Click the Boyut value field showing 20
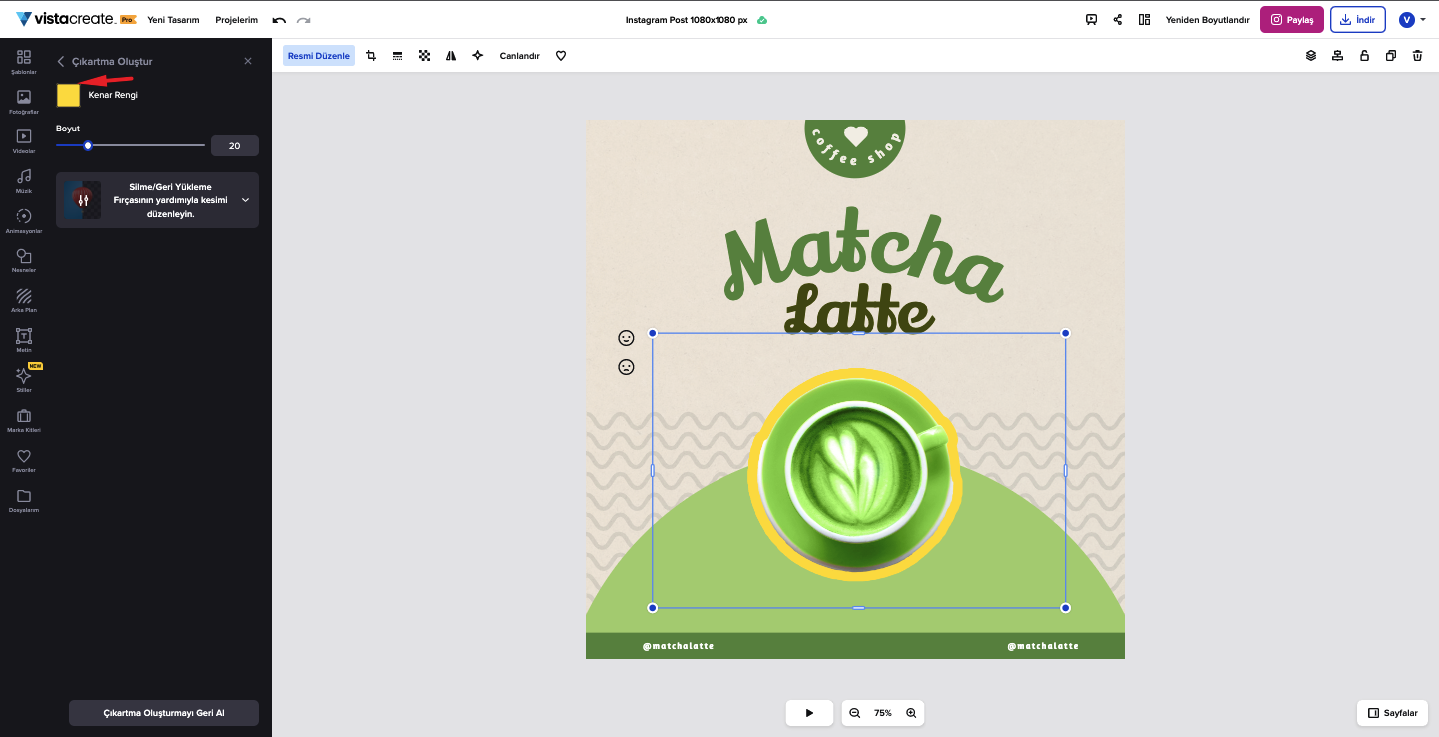1439x737 pixels. click(x=234, y=146)
